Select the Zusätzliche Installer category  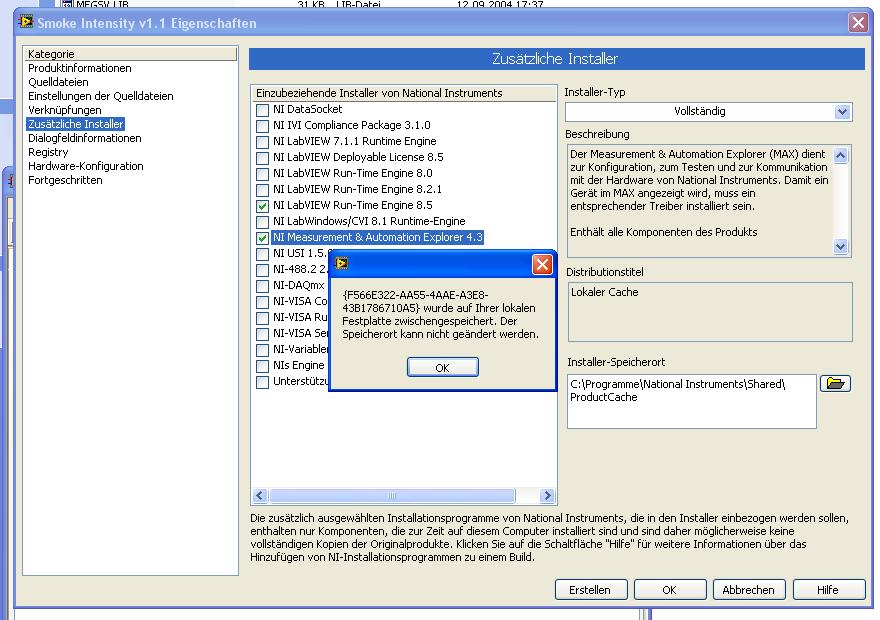[x=76, y=124]
